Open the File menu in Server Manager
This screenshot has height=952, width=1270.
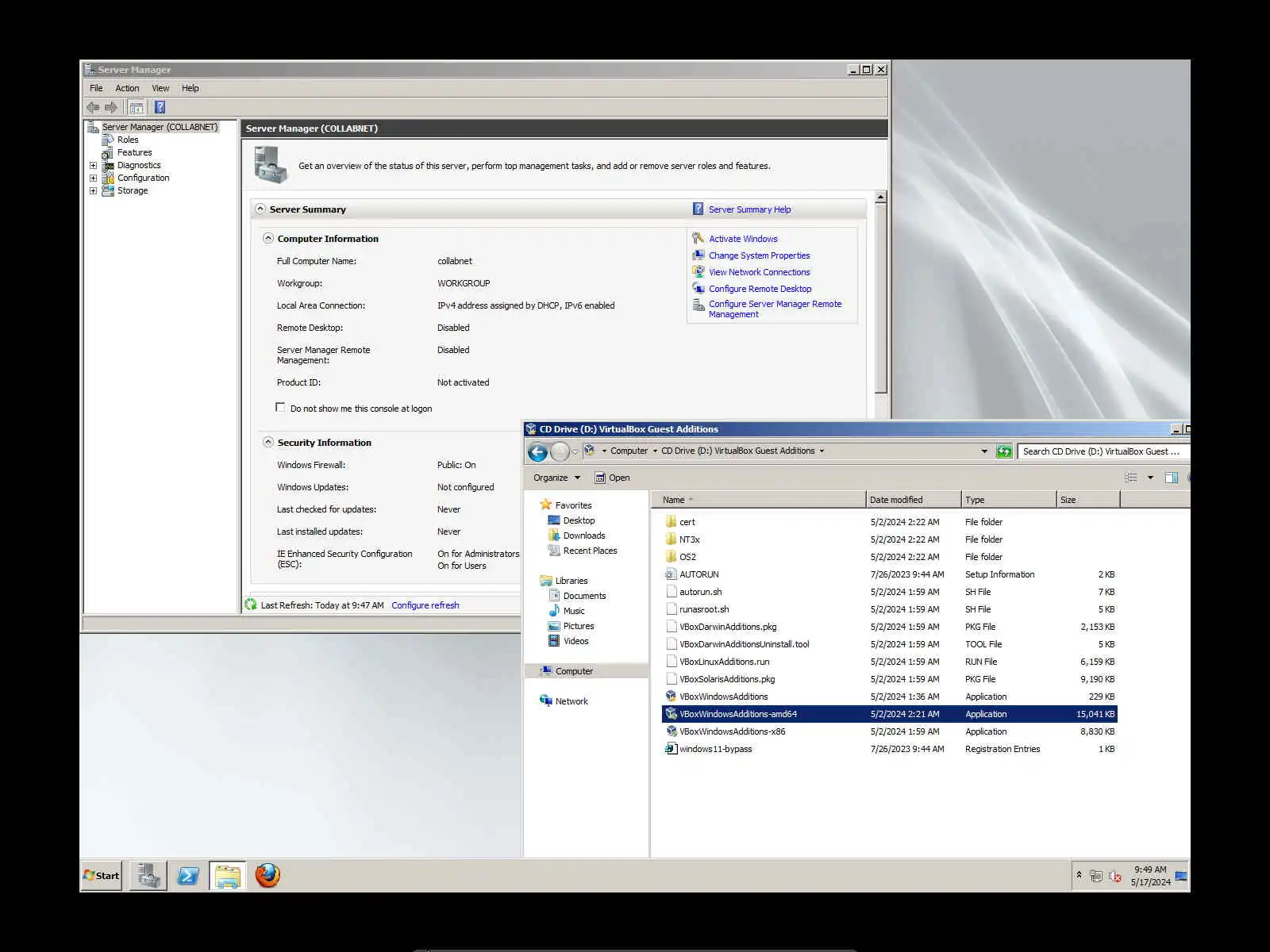click(96, 88)
